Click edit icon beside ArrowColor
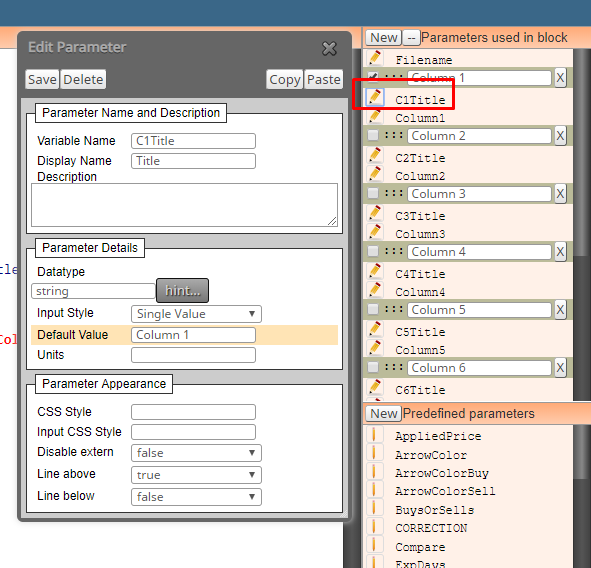This screenshot has height=568, width=591. (x=374, y=453)
